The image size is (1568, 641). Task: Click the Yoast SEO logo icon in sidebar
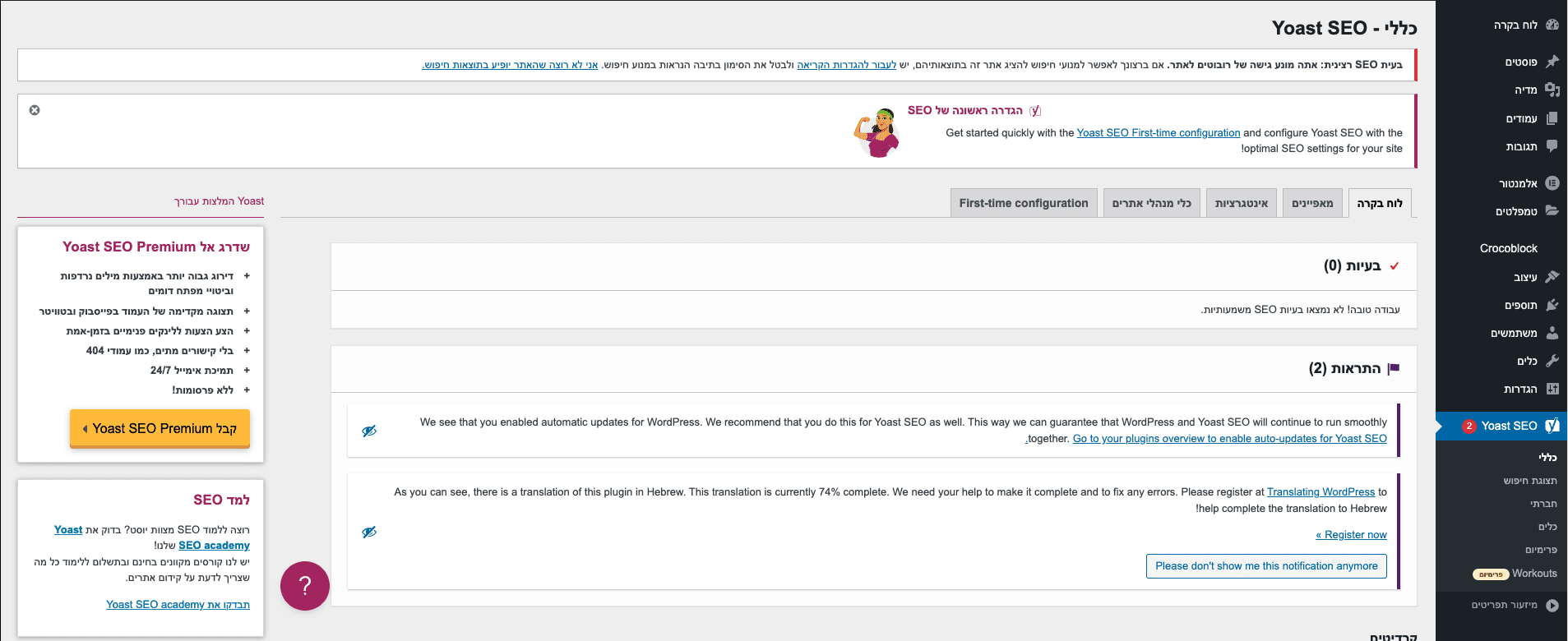pos(1552,426)
